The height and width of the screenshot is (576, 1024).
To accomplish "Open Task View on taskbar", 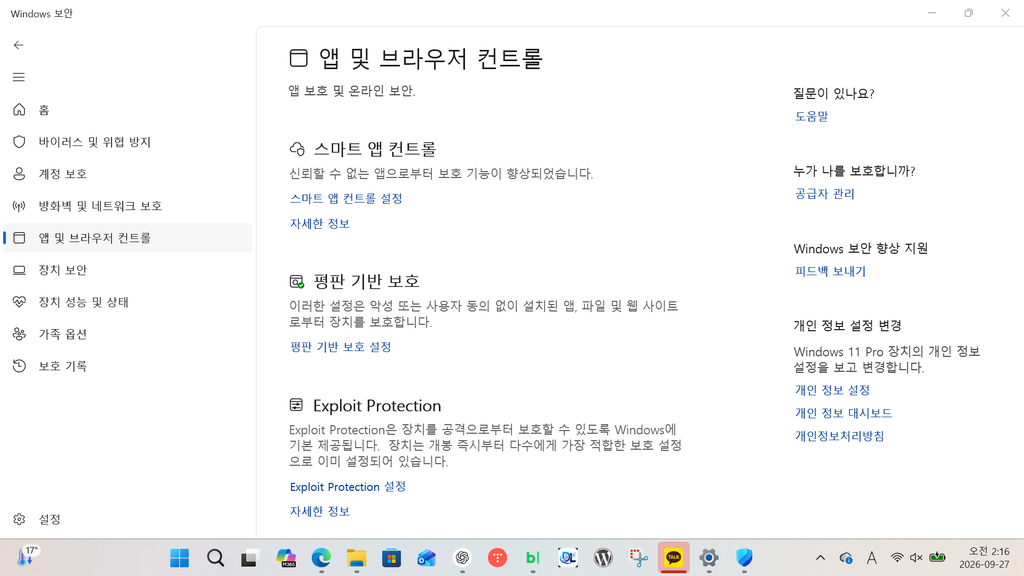I will 250,558.
